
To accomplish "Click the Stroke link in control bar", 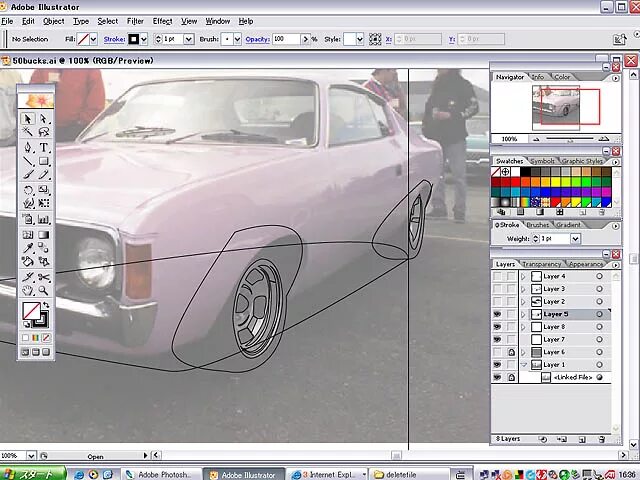I will (114, 39).
